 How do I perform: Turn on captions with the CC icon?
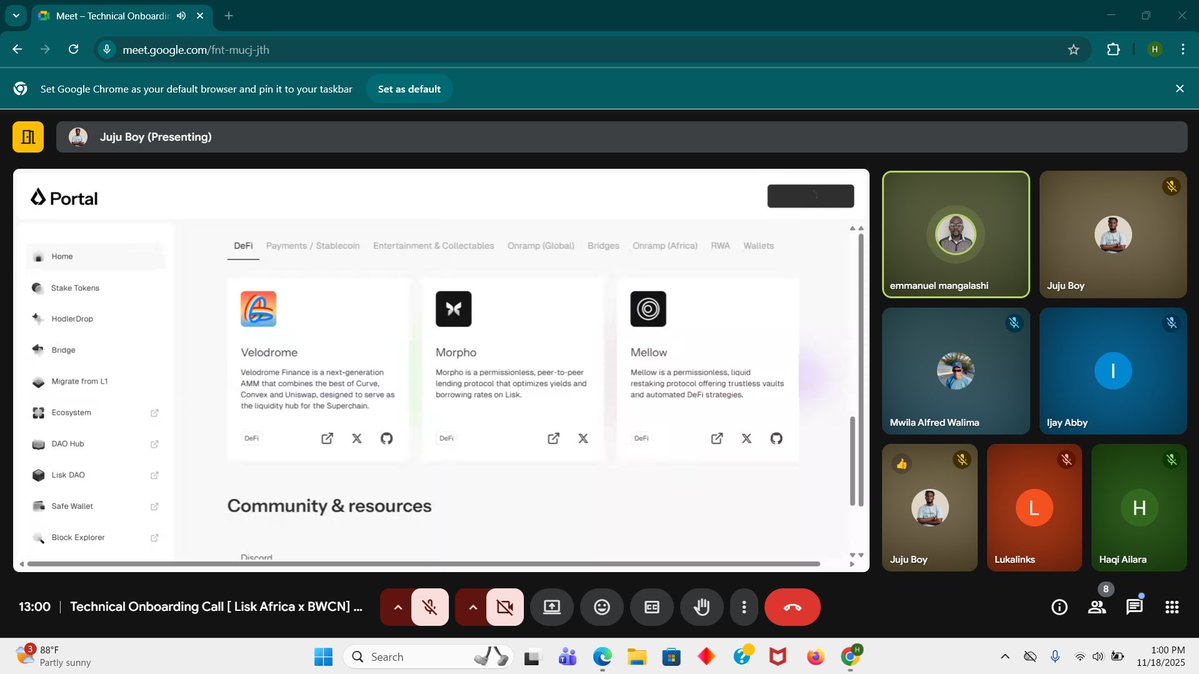pos(651,606)
